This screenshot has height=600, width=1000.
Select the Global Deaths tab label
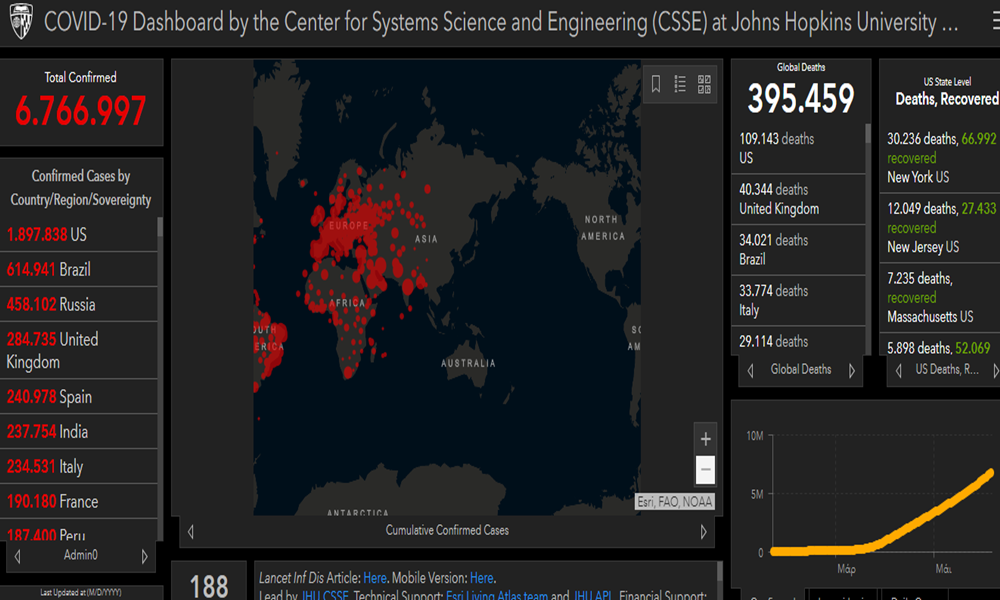[x=801, y=370]
